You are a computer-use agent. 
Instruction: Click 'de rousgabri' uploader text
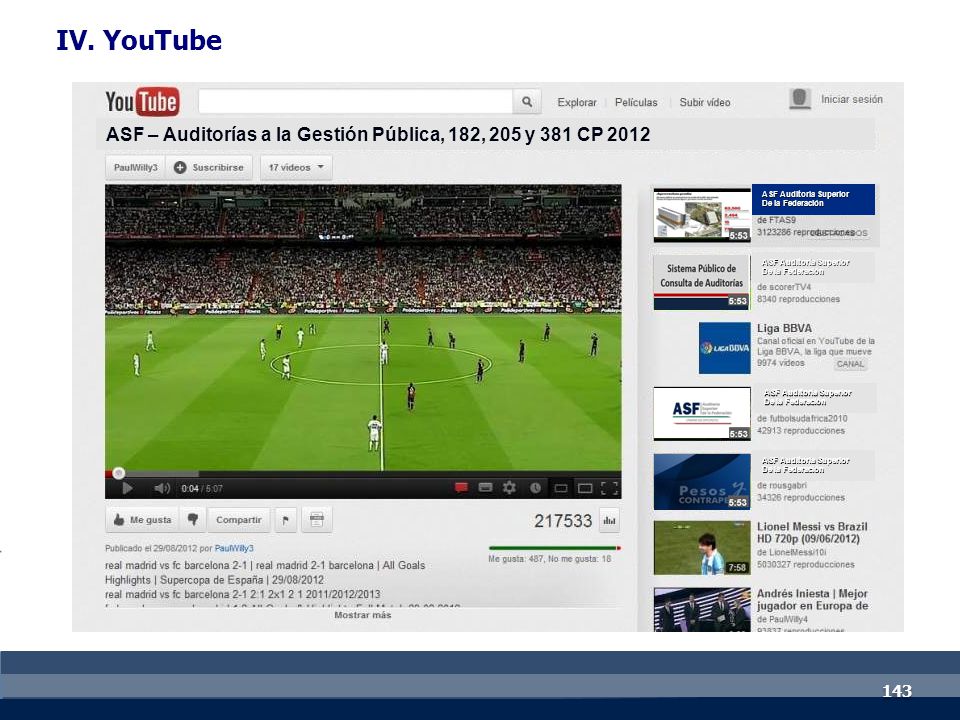(782, 486)
